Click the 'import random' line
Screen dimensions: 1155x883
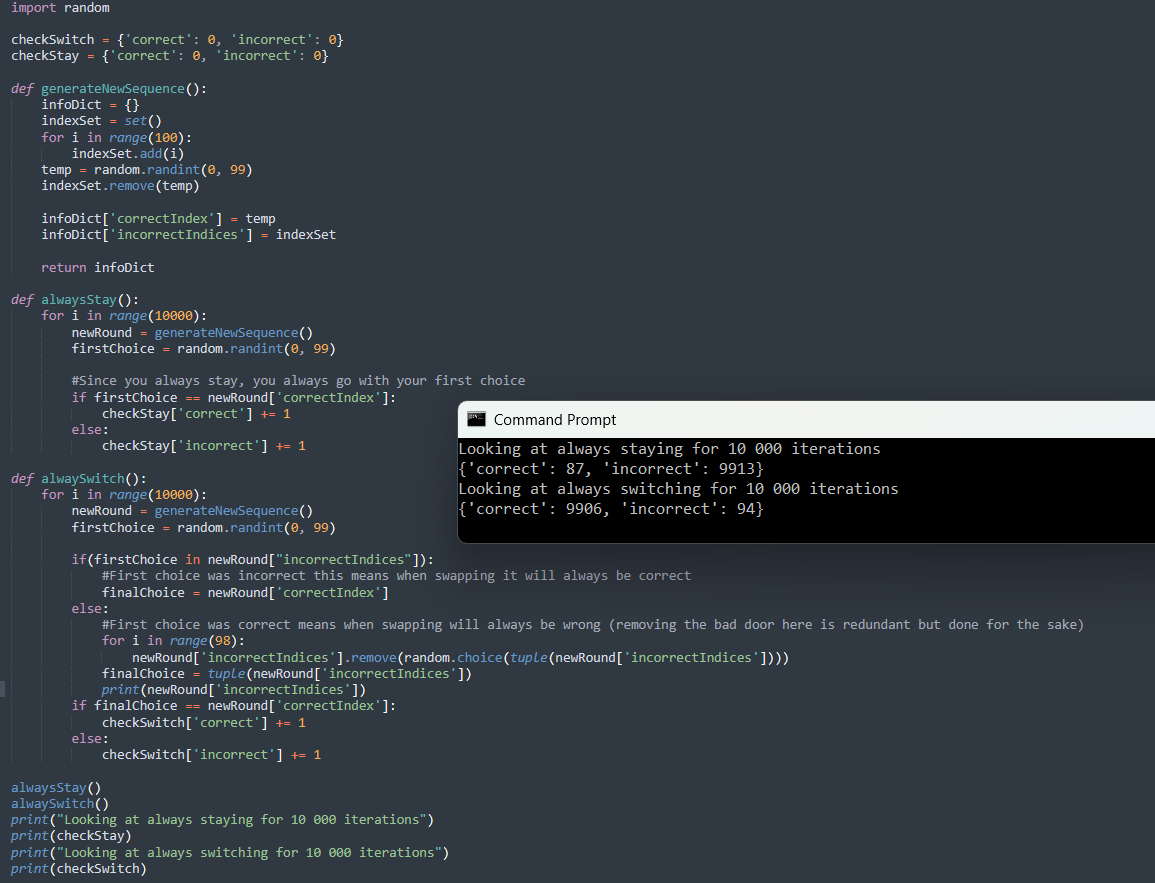pos(60,7)
